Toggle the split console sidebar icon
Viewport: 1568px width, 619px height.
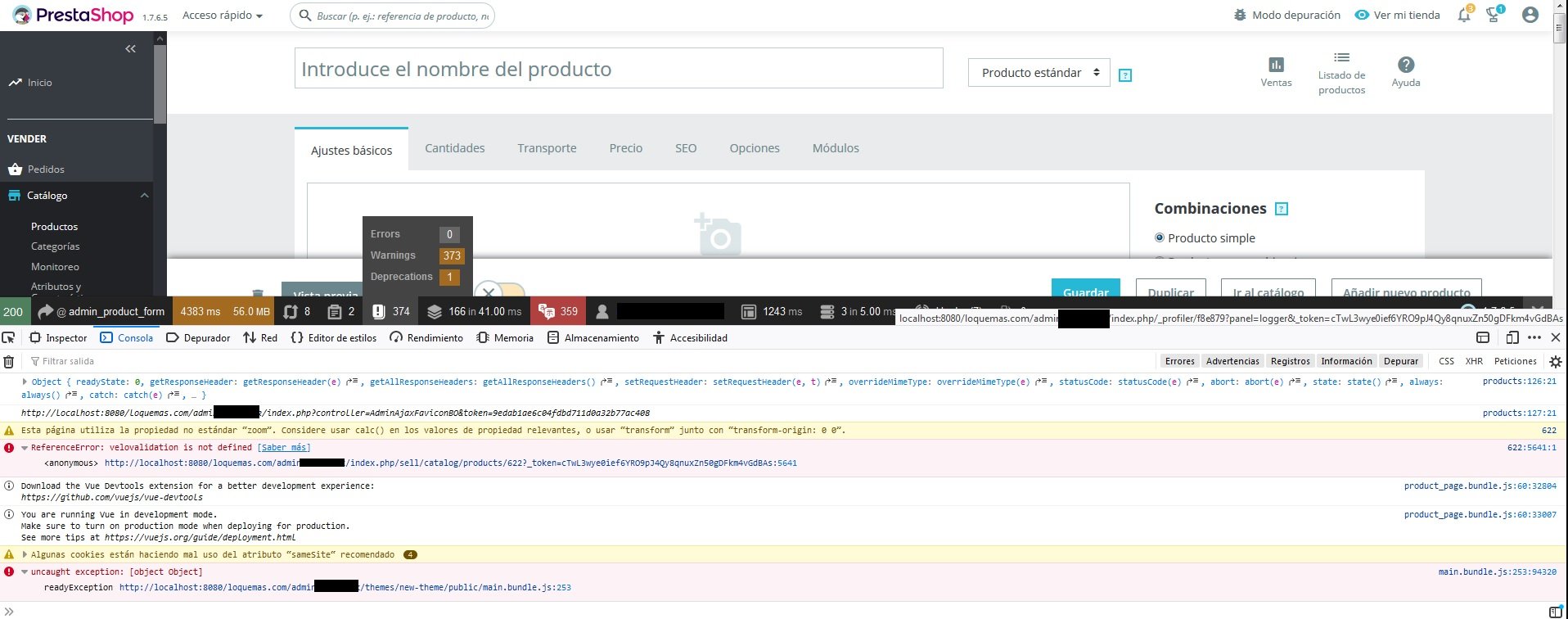coord(1556,612)
